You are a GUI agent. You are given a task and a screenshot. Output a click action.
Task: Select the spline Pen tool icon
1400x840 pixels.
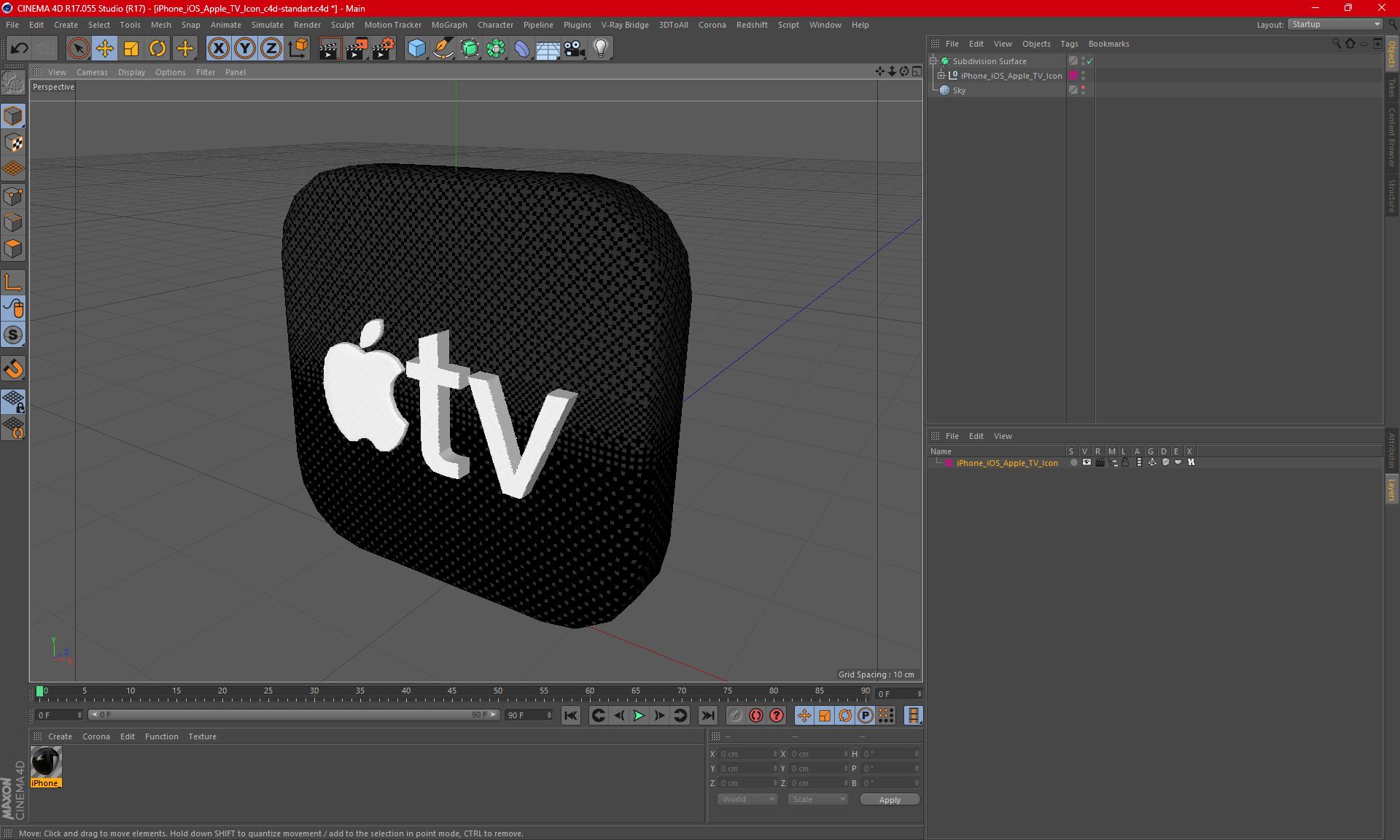(443, 48)
